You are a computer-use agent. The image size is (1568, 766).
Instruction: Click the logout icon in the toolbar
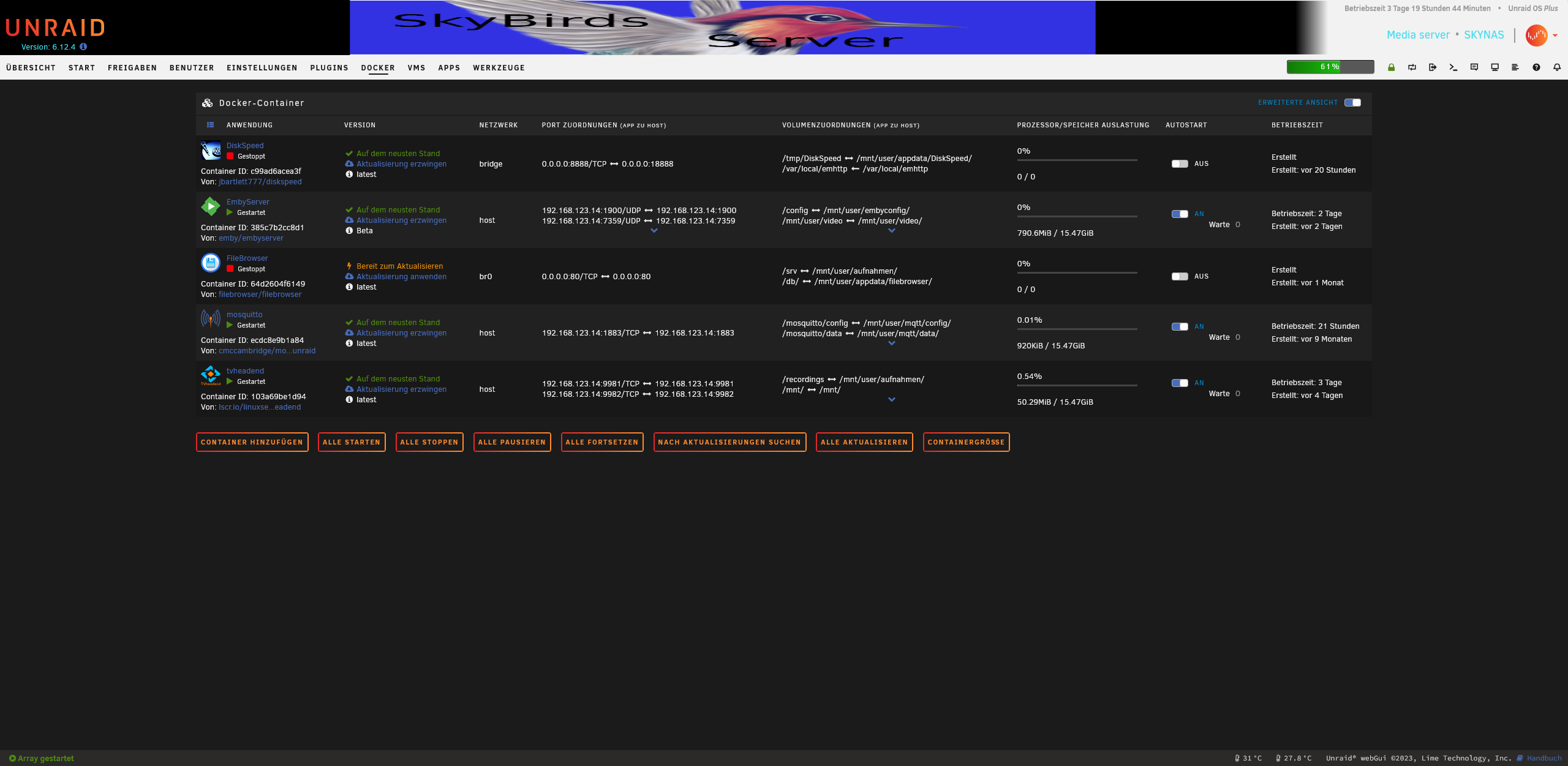point(1433,67)
